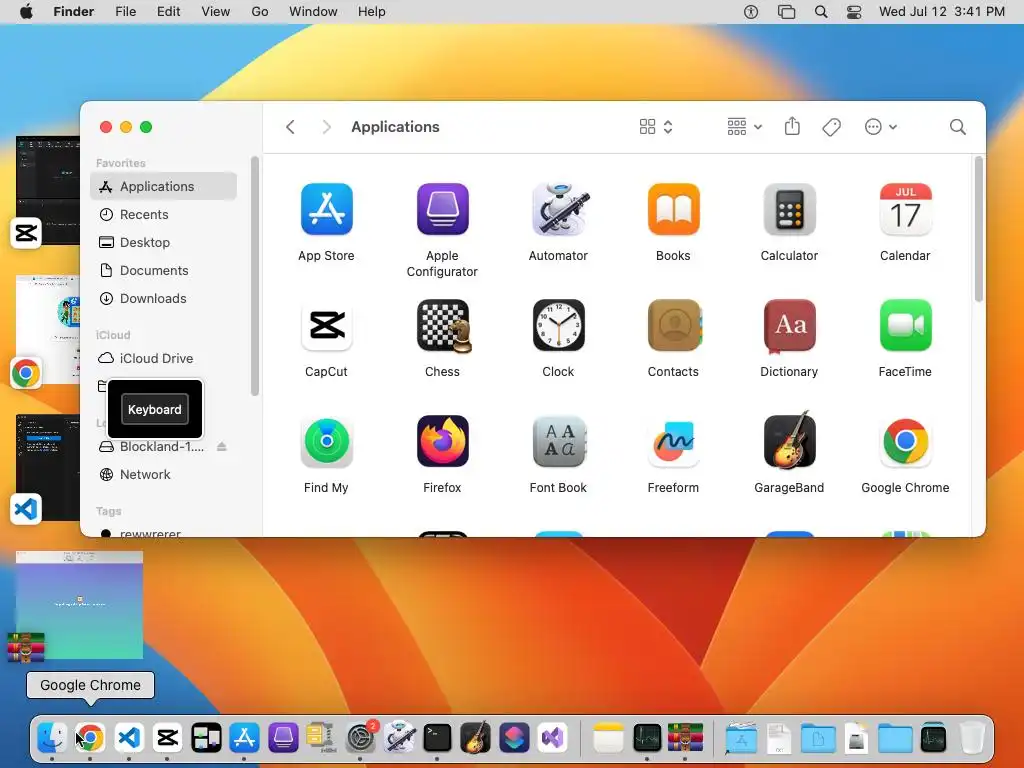Open Finder window search
The image size is (1024, 768).
(x=957, y=127)
